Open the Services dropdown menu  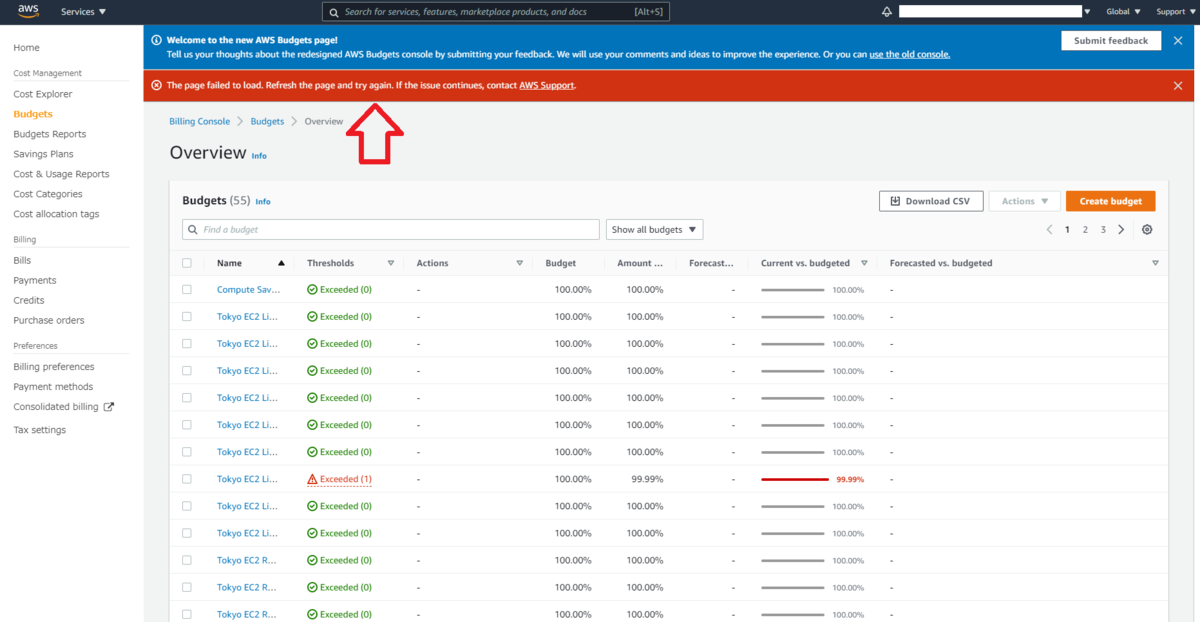[x=83, y=12]
